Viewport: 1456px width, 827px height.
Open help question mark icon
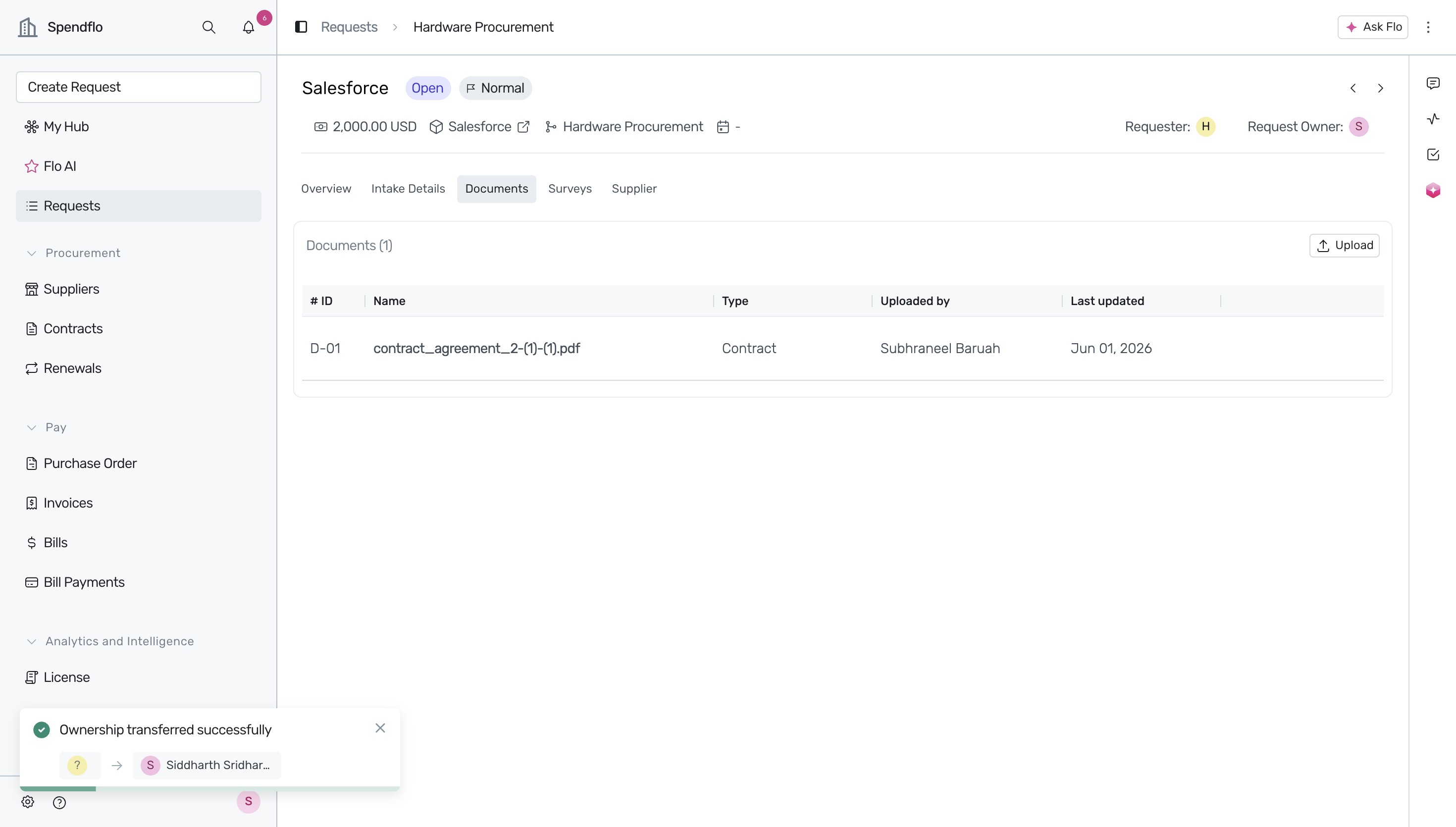tap(59, 803)
